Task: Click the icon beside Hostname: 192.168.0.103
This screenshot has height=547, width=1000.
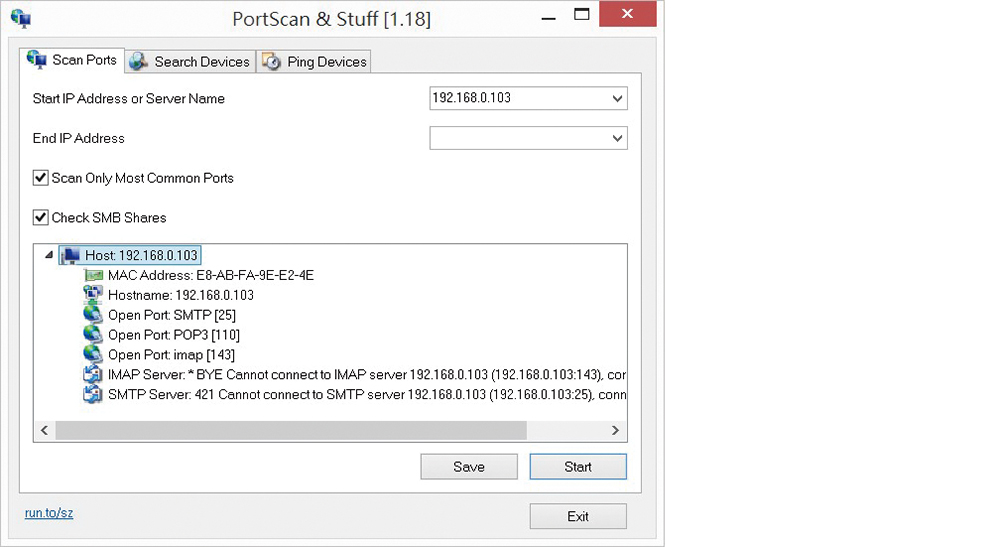Action: 93,295
